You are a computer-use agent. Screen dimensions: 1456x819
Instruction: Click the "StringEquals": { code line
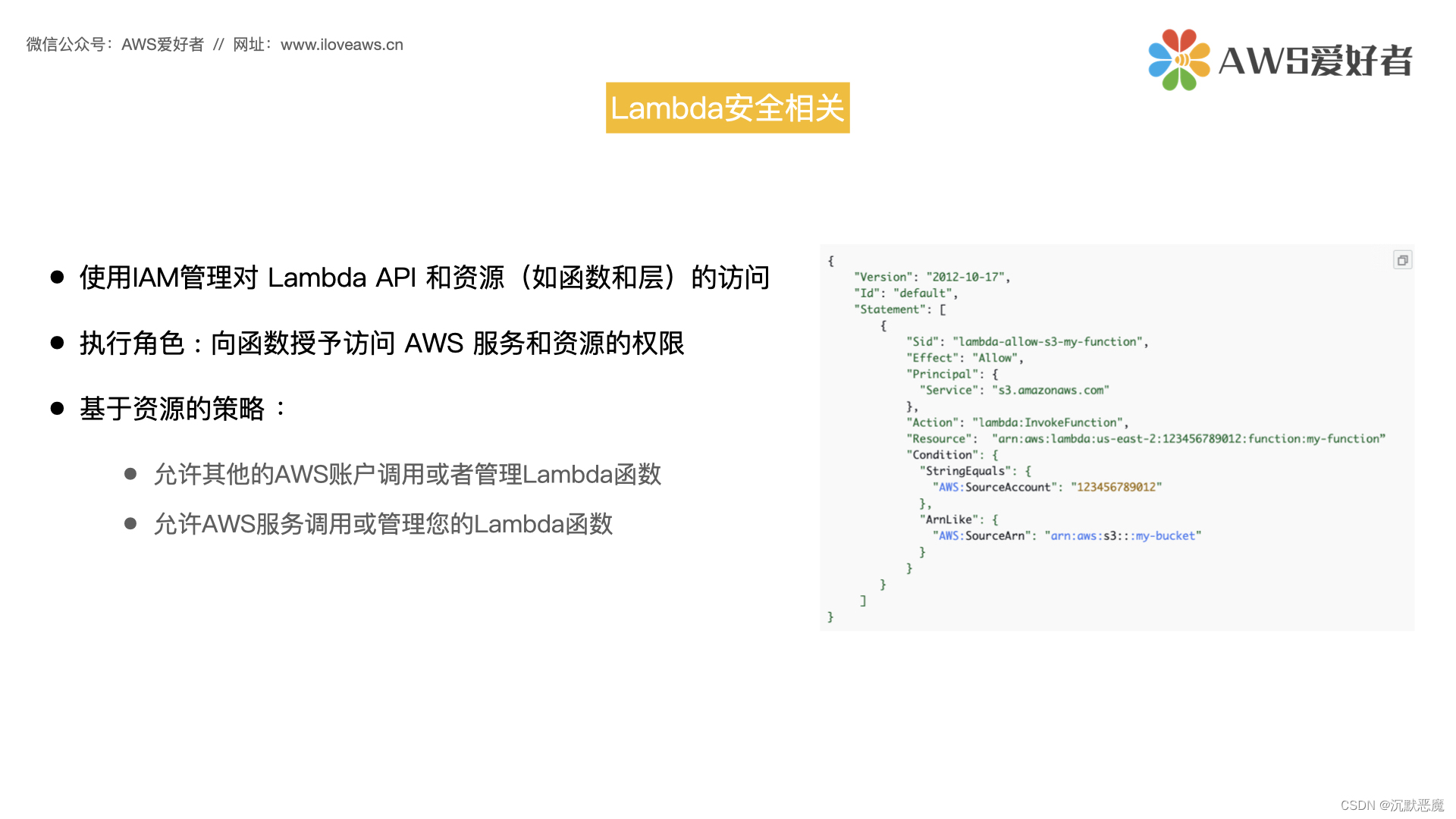click(x=974, y=471)
